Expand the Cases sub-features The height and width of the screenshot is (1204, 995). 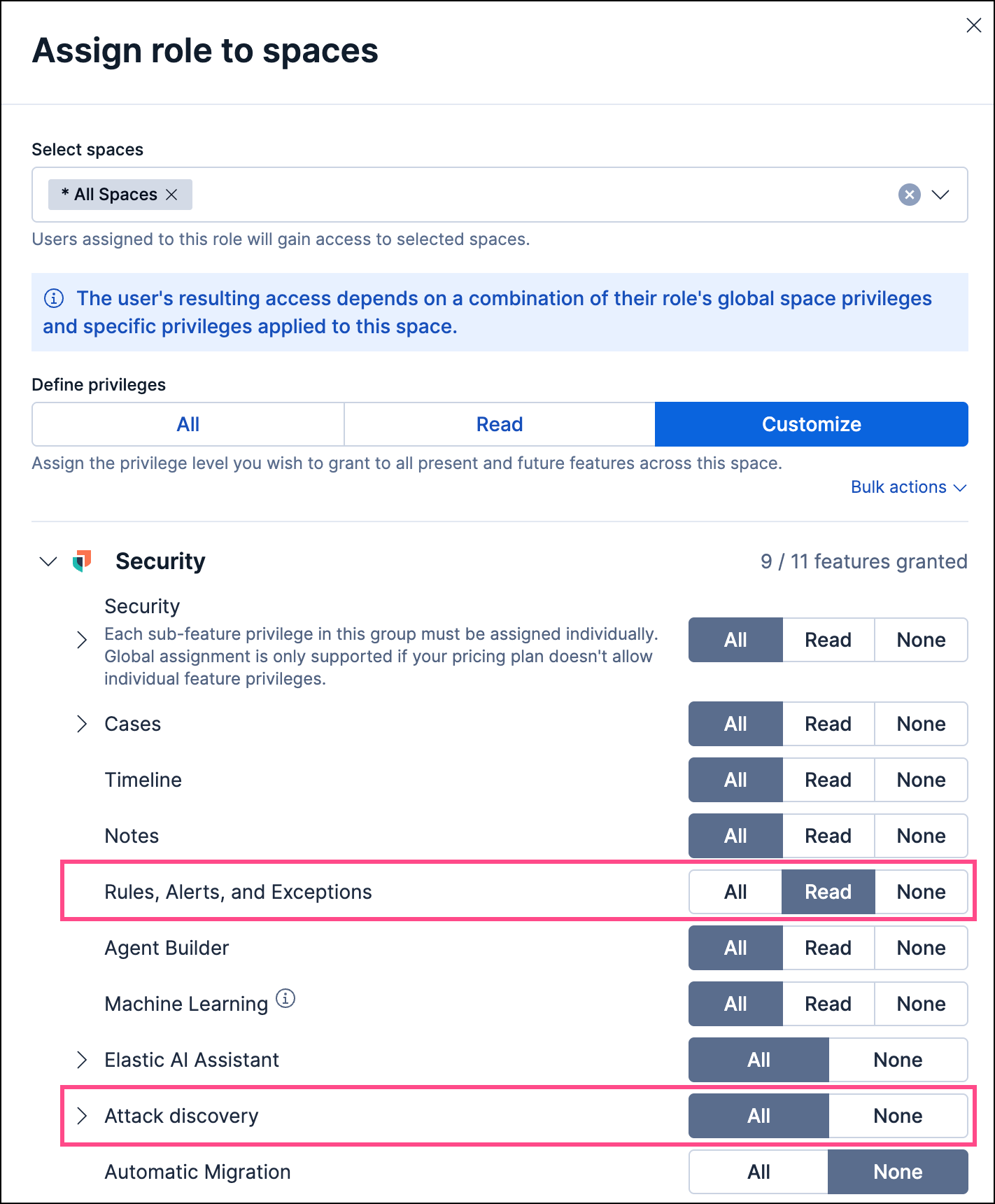(x=82, y=724)
